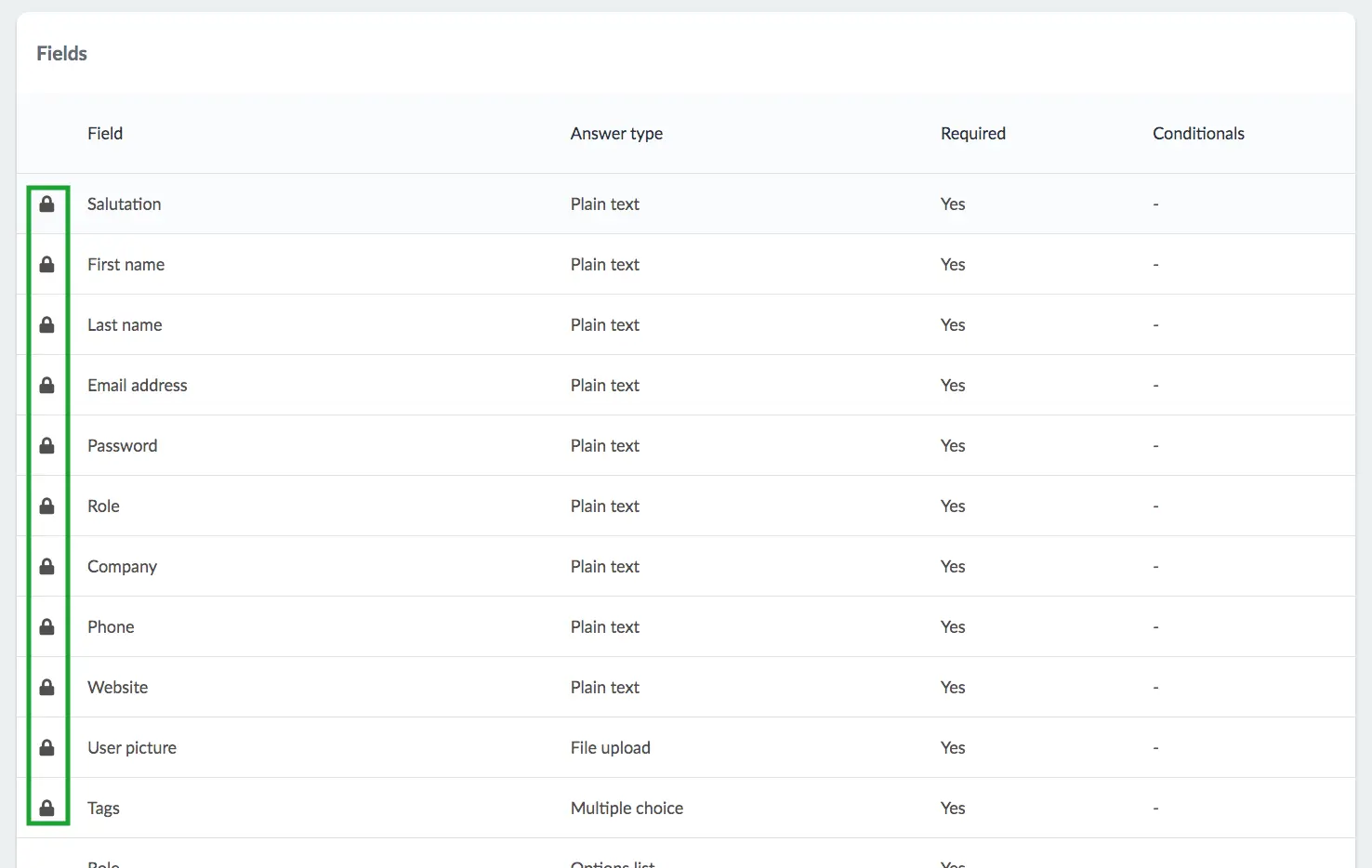Select the User picture field row

(685, 747)
